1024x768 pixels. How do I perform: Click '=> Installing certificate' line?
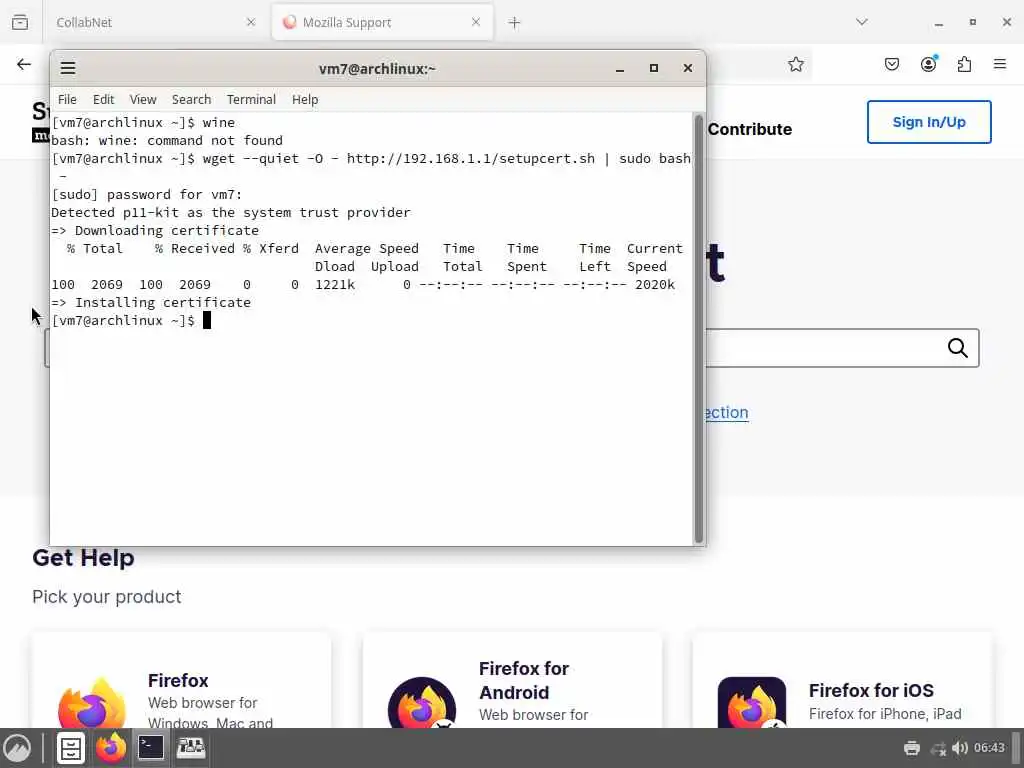coord(151,302)
